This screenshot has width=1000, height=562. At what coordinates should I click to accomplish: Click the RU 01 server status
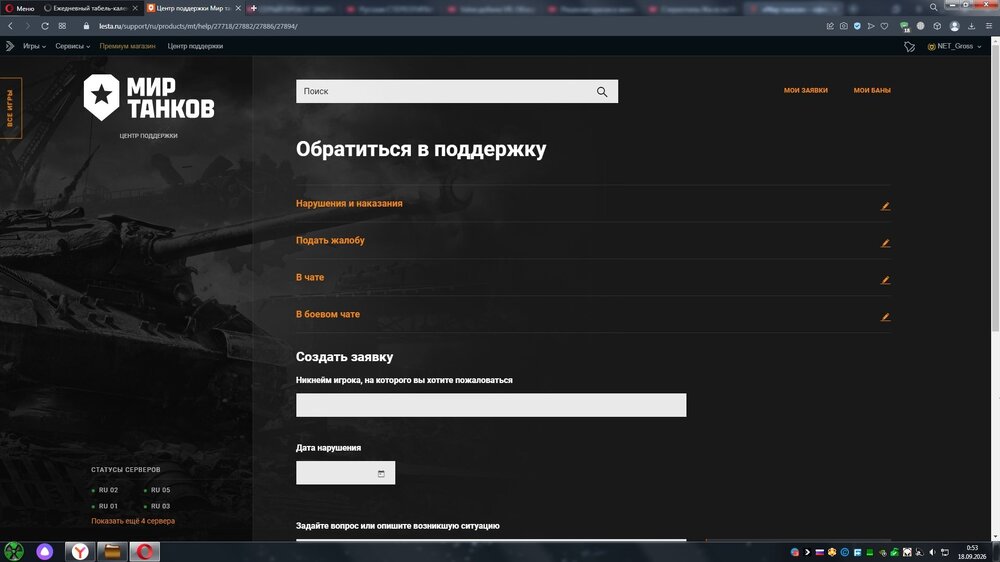pos(105,506)
